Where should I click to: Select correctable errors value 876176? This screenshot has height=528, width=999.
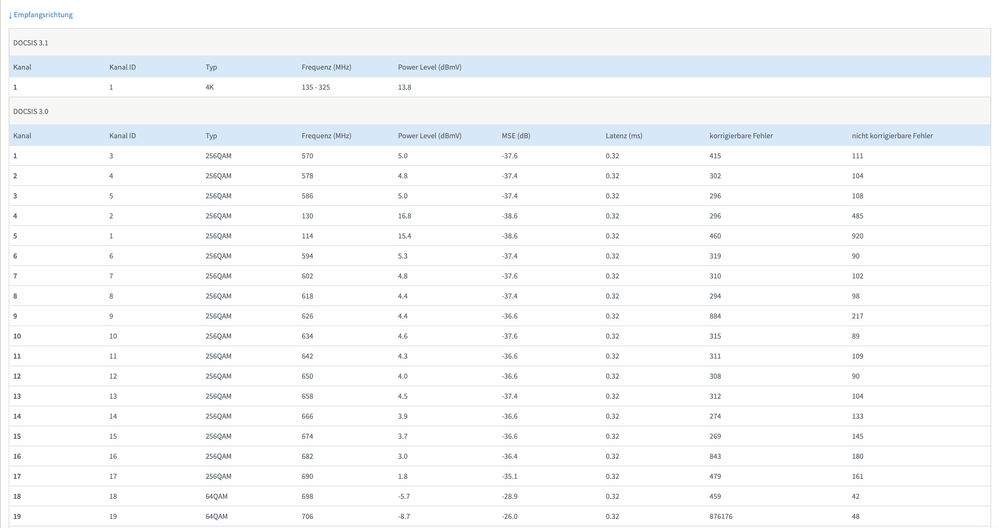click(721, 517)
